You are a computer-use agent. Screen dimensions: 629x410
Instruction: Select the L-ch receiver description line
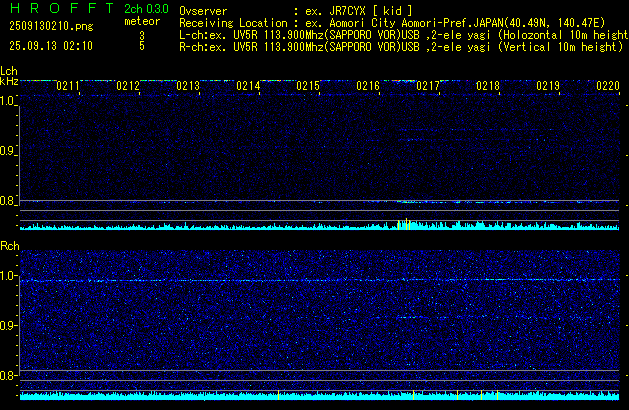click(404, 35)
